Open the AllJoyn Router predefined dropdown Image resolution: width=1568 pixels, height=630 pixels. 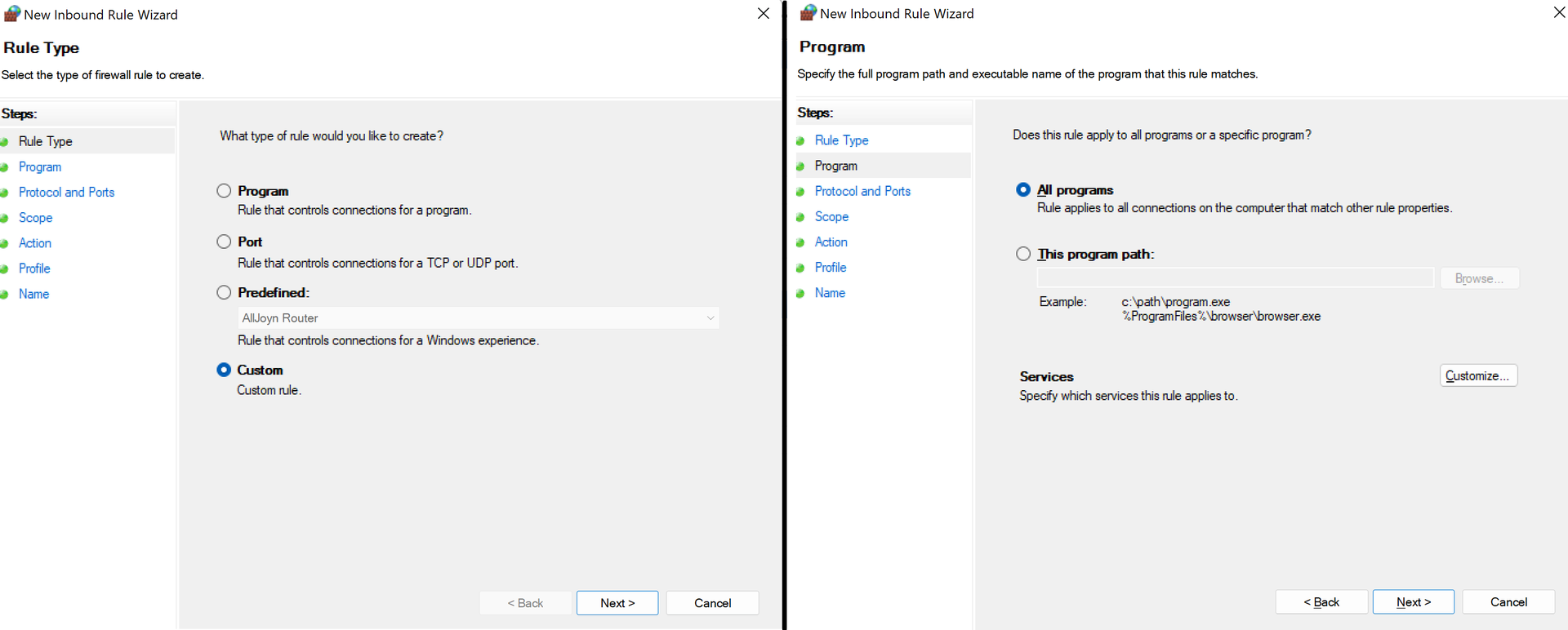coord(478,318)
